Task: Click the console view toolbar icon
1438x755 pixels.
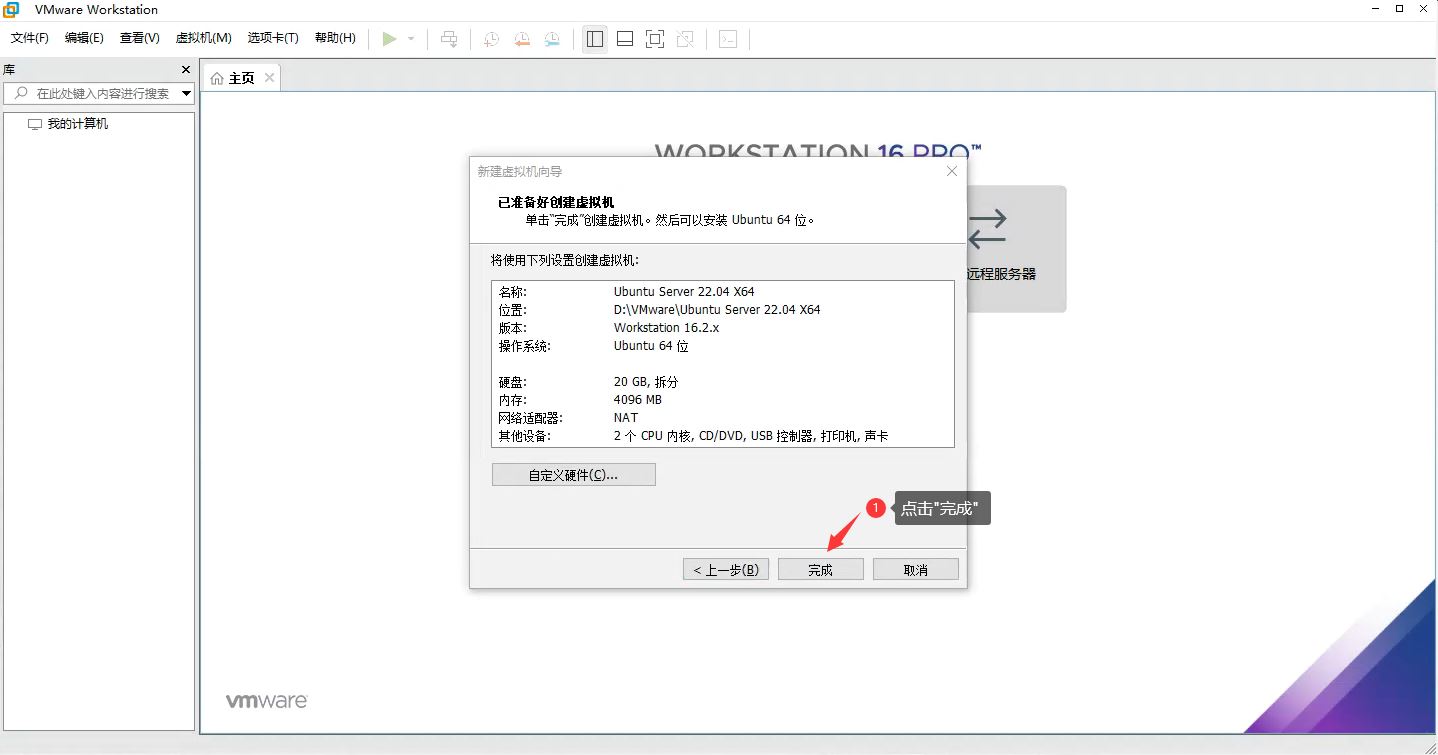Action: tap(728, 39)
